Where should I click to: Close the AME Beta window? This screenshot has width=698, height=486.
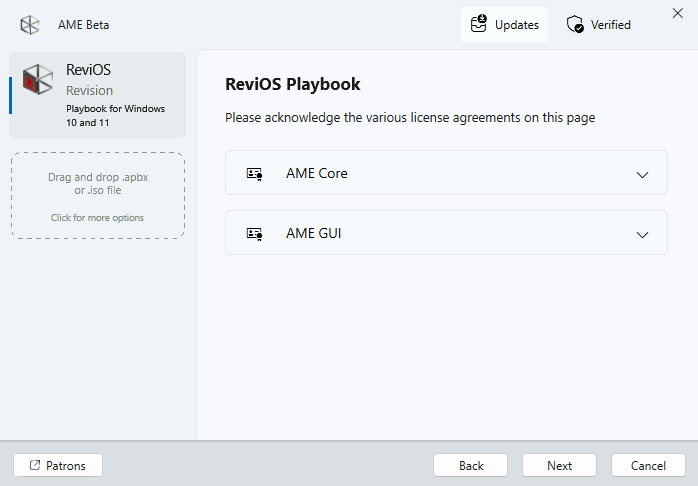click(x=678, y=13)
